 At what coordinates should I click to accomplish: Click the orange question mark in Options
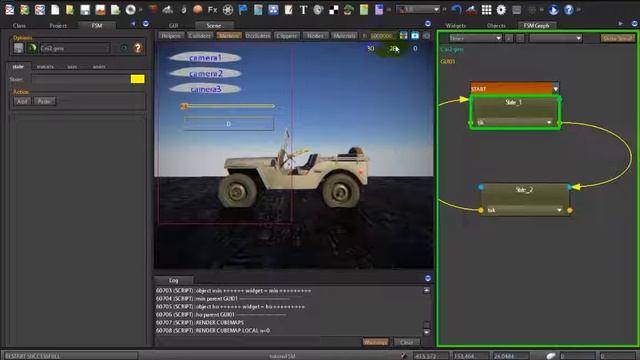click(138, 48)
